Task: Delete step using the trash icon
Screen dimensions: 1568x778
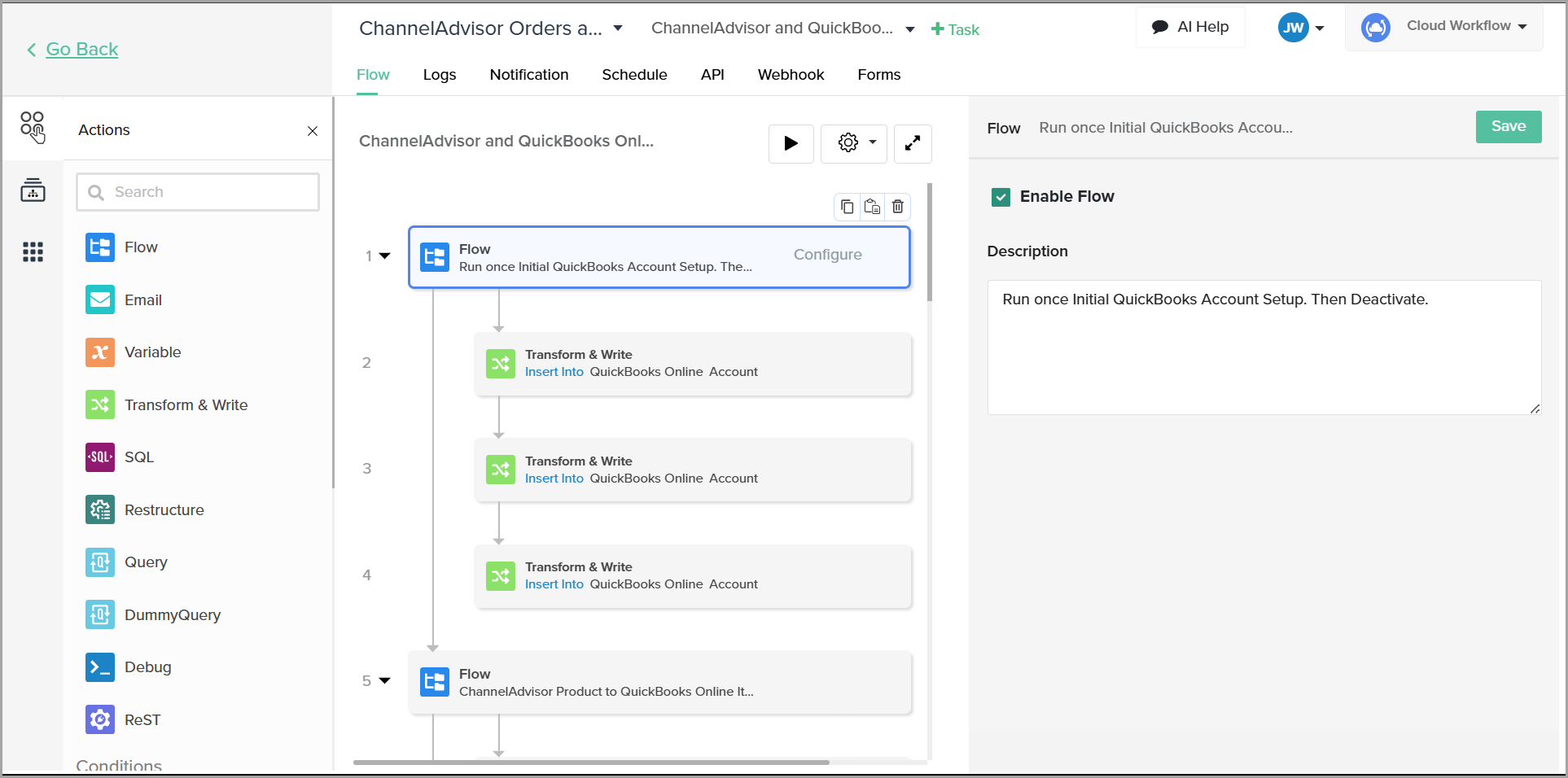Action: tap(897, 207)
